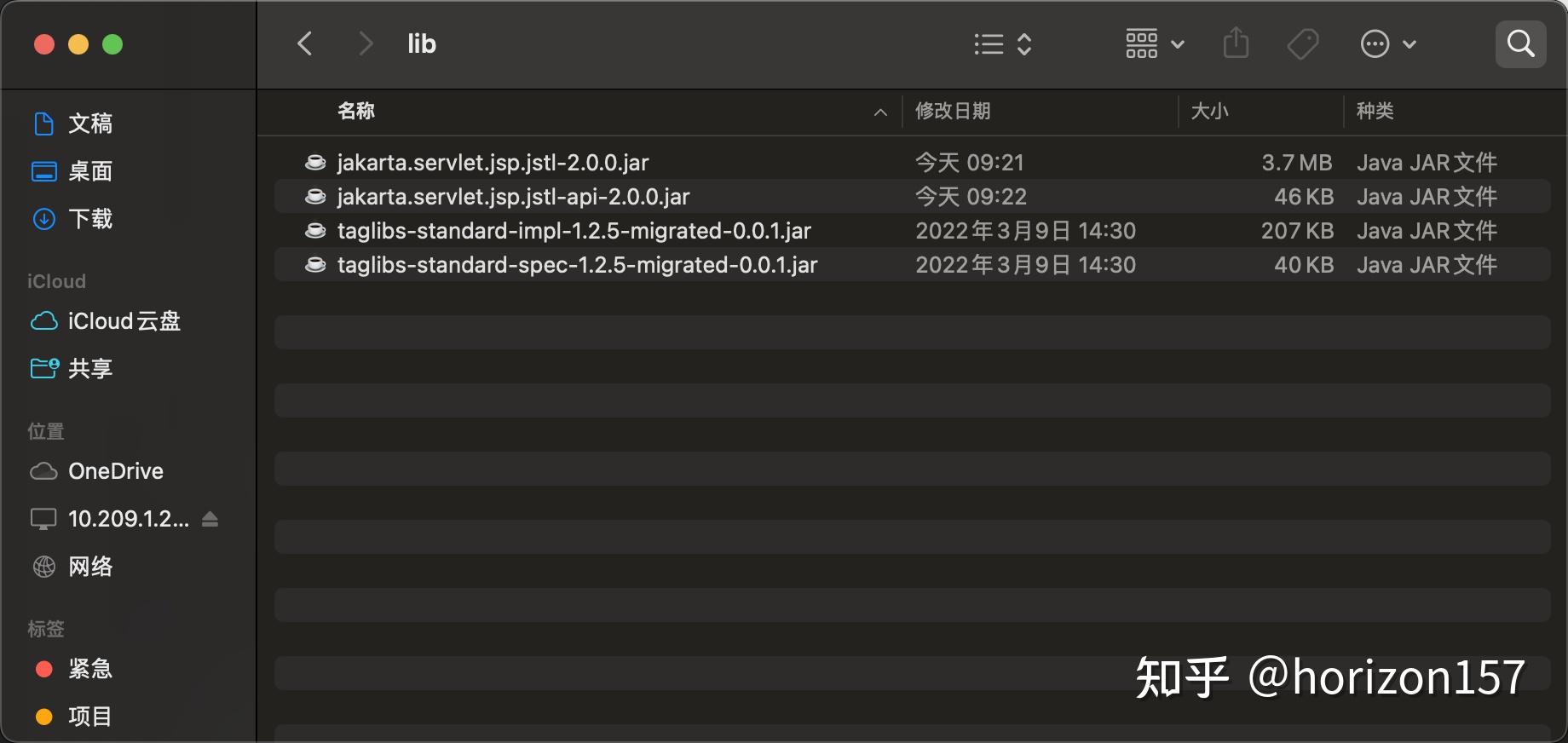This screenshot has width=1568, height=743.
Task: Open 桌面 in the sidebar
Action: (89, 171)
